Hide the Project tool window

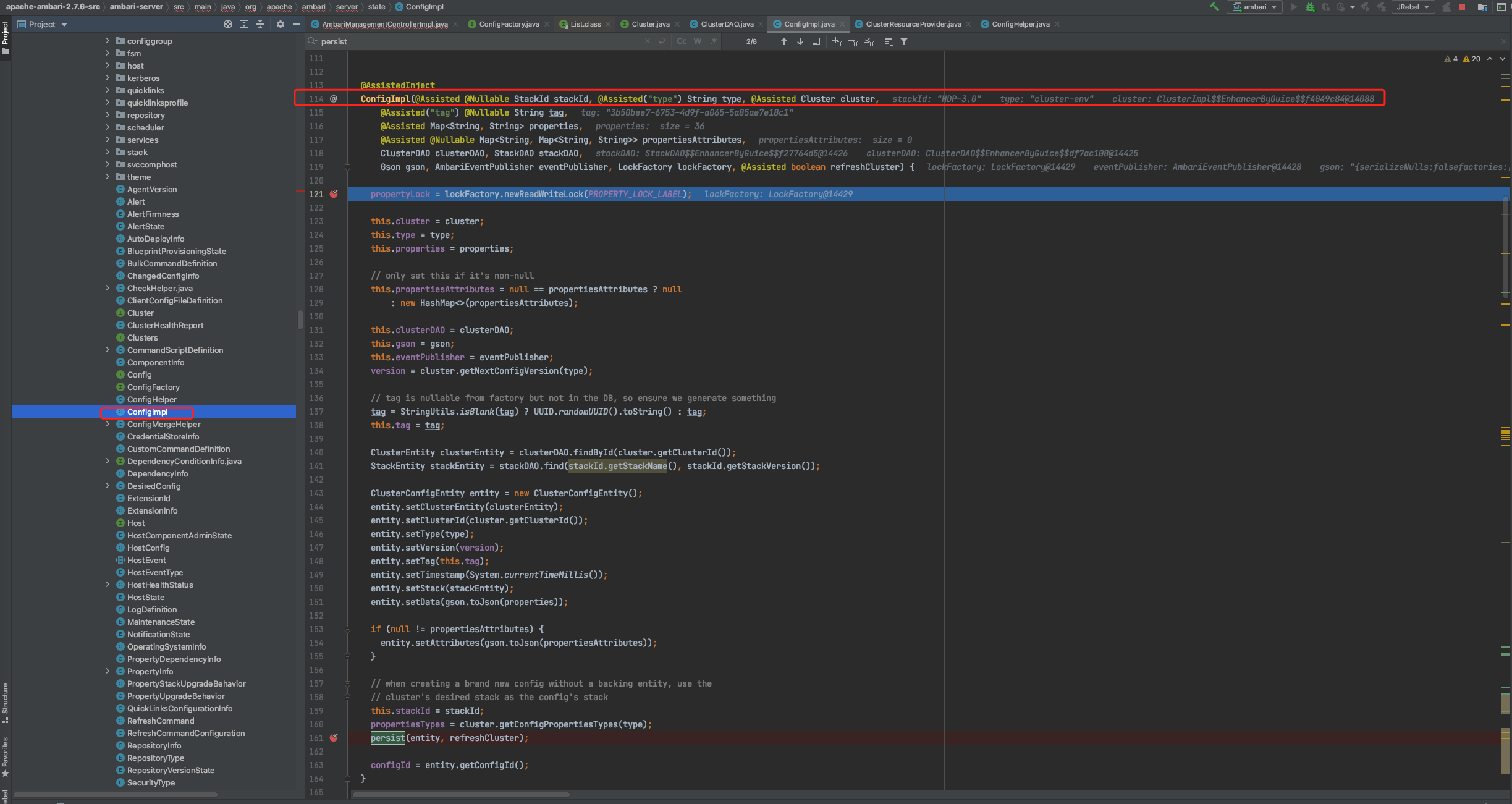[297, 24]
